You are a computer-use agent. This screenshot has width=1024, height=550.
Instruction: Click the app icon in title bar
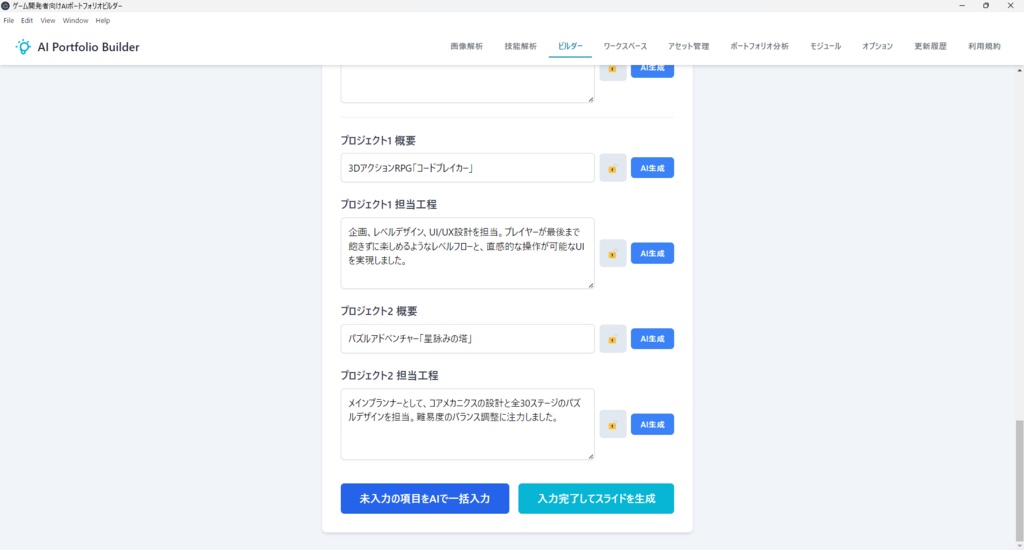(x=5, y=5)
